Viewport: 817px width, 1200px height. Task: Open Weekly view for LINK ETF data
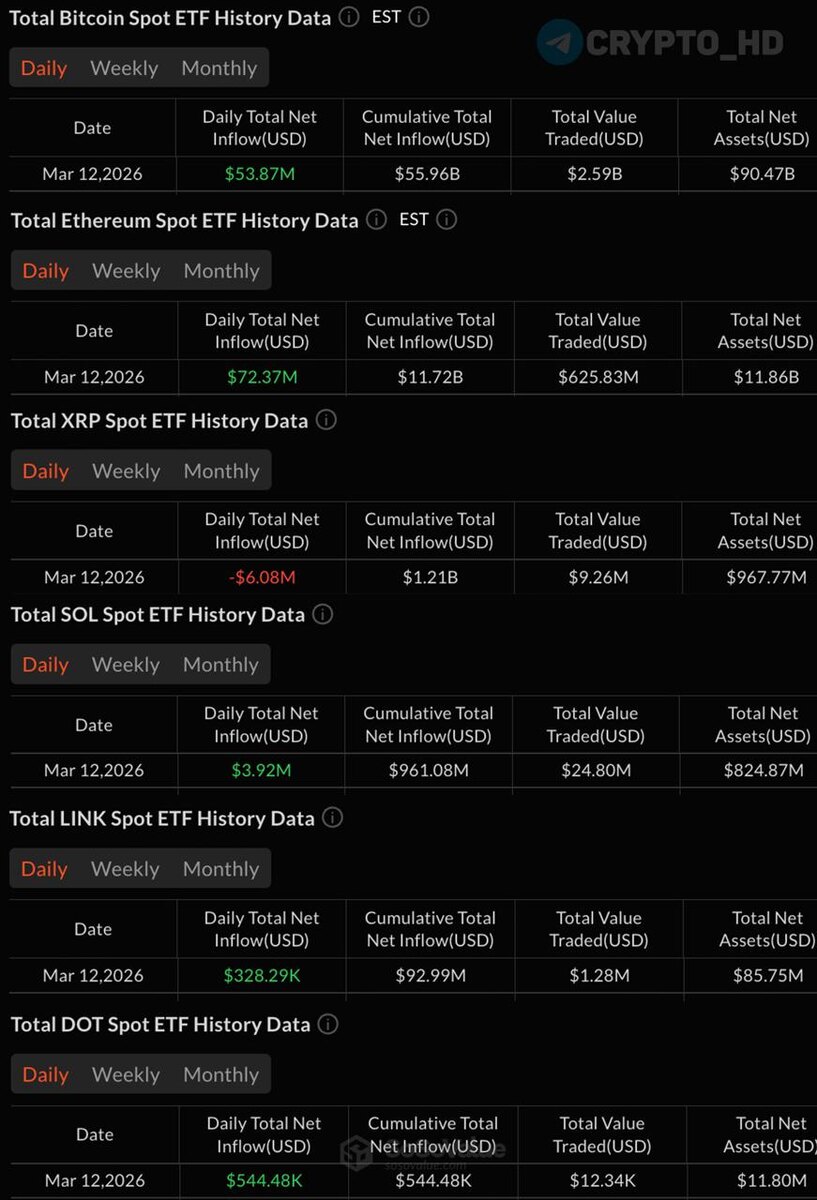click(125, 869)
